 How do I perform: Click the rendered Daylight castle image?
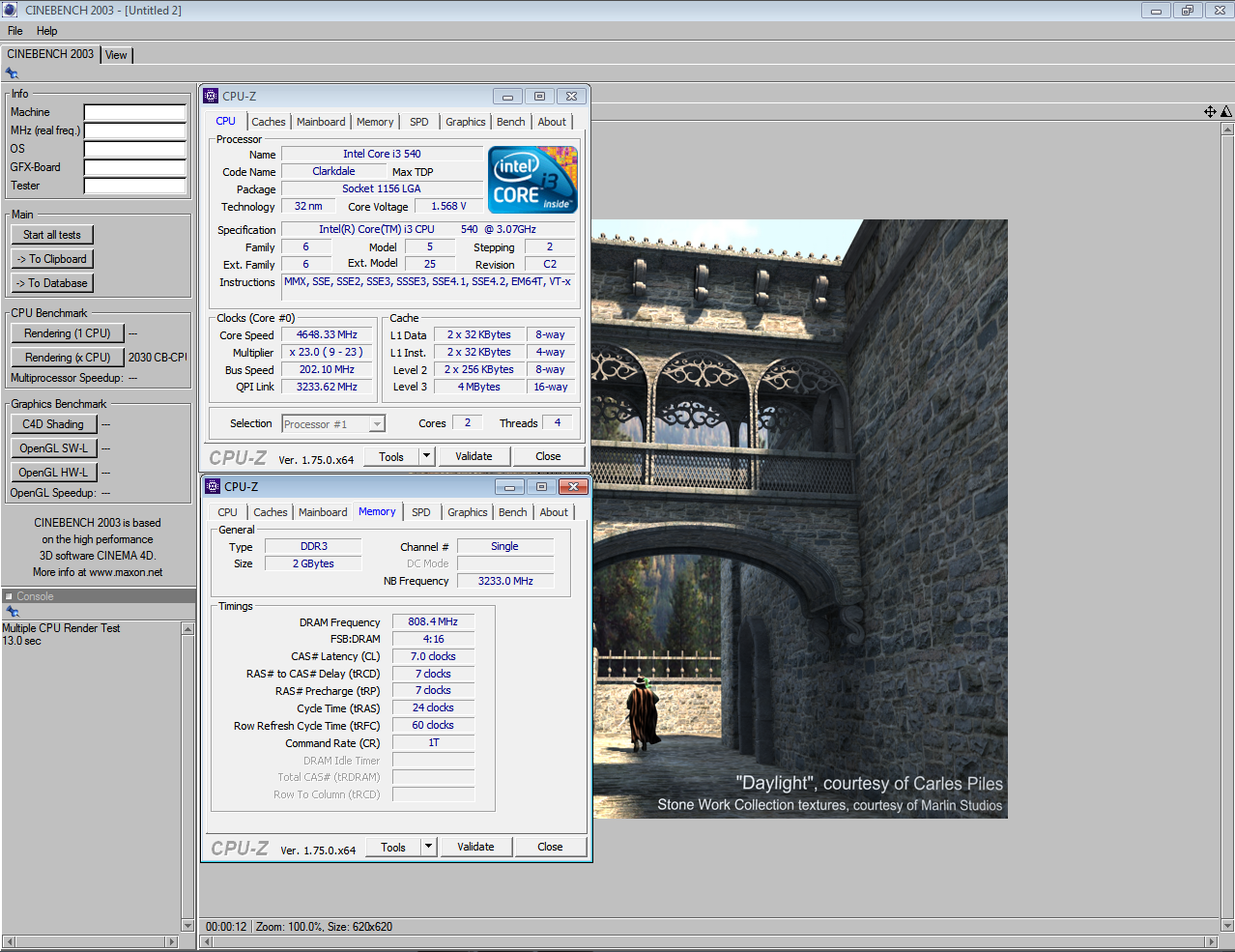coord(800,519)
